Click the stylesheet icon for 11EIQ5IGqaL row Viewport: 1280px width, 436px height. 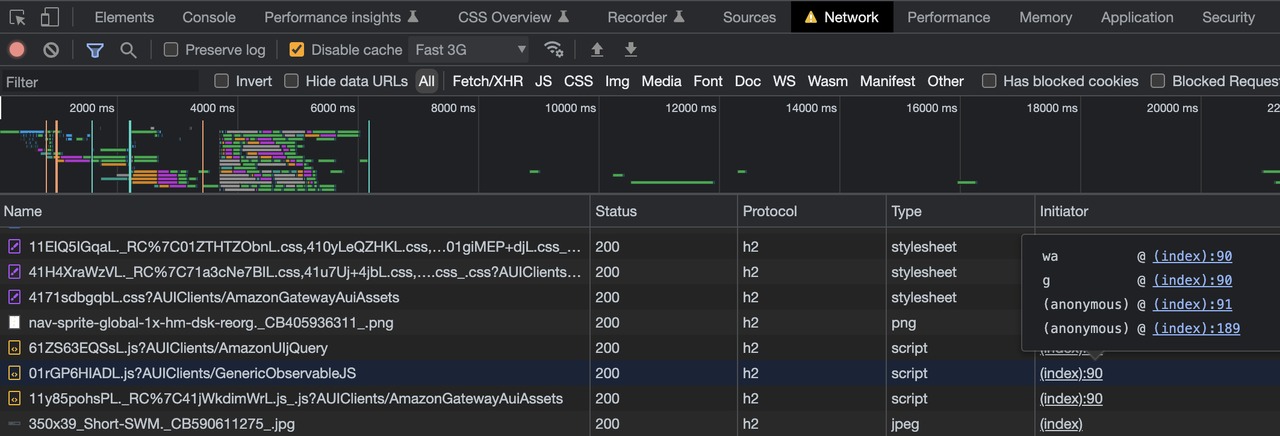click(14, 246)
